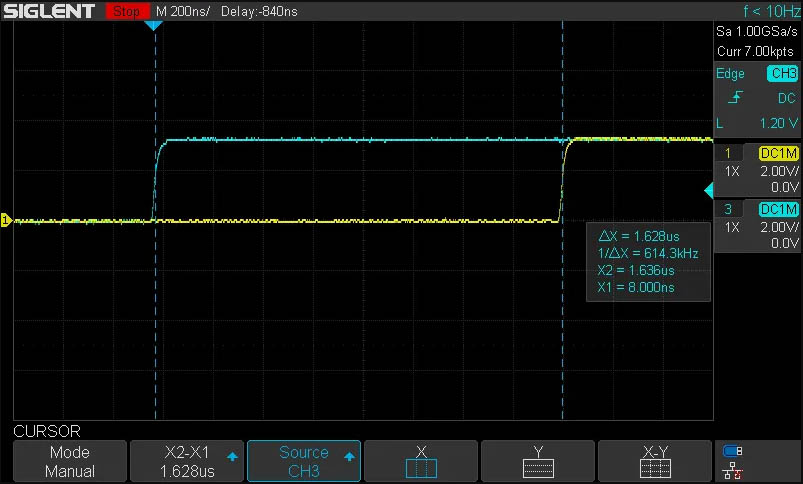Click the 1/ΔX = 614.3kHz readout
803x484 pixels.
pyautogui.click(x=648, y=253)
